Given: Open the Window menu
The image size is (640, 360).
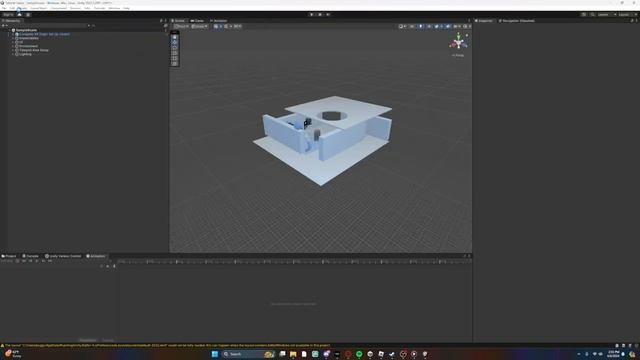Looking at the screenshot, I should point(114,8).
